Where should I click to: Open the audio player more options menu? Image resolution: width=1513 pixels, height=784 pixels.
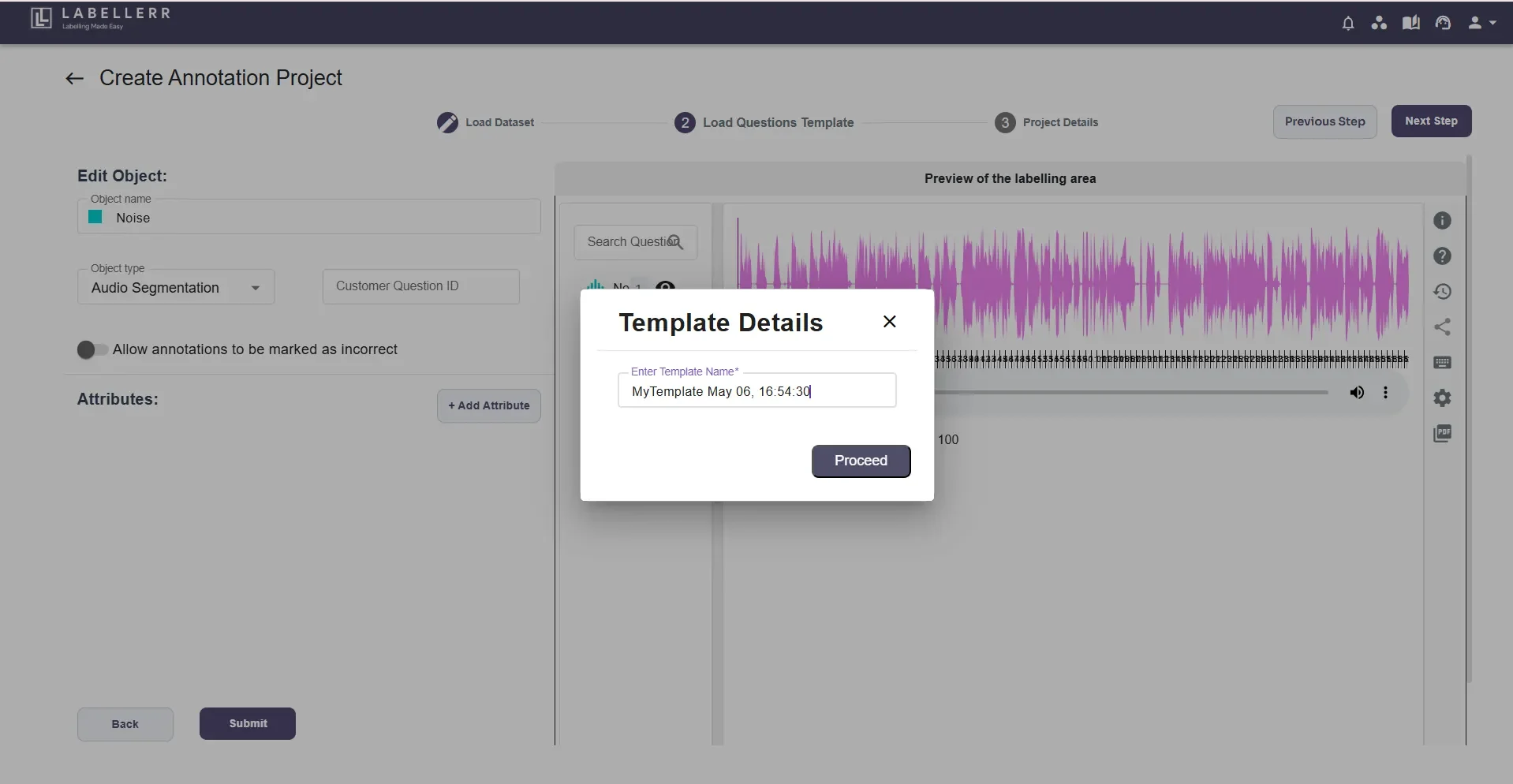[1385, 393]
